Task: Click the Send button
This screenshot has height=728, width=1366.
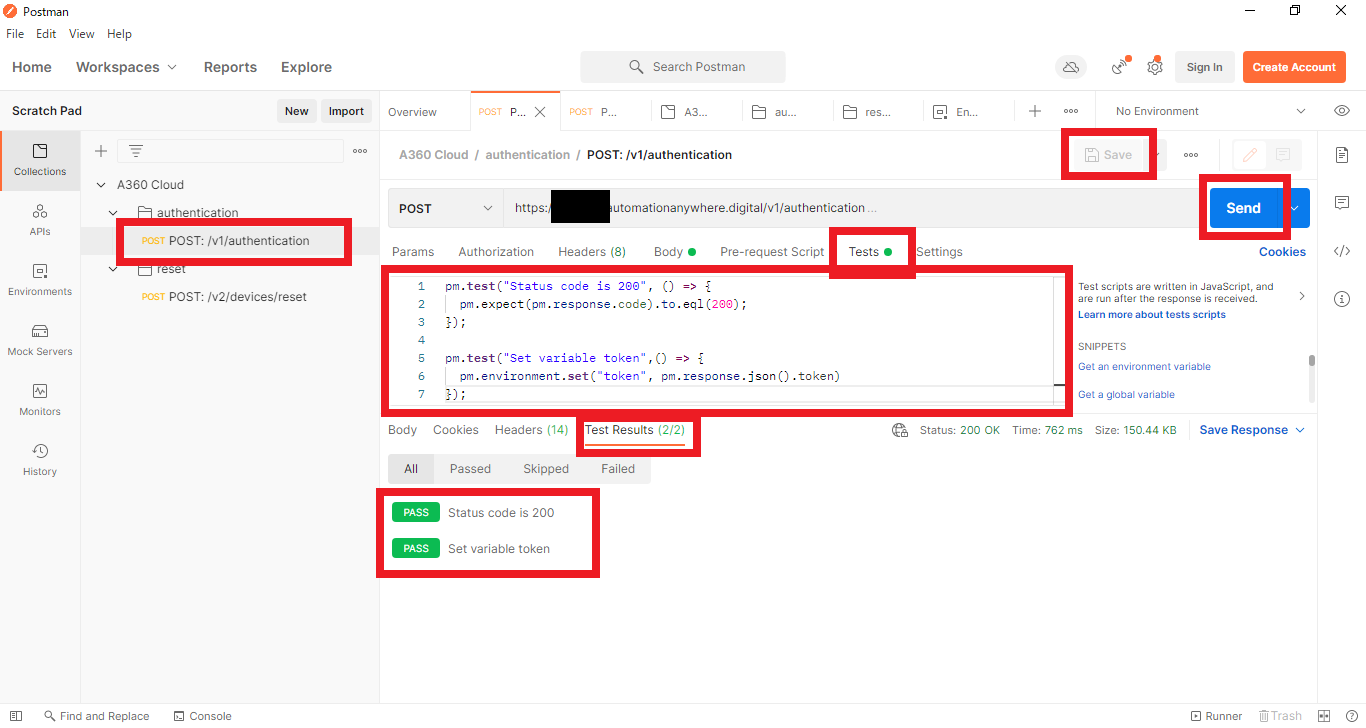Action: (x=1243, y=208)
